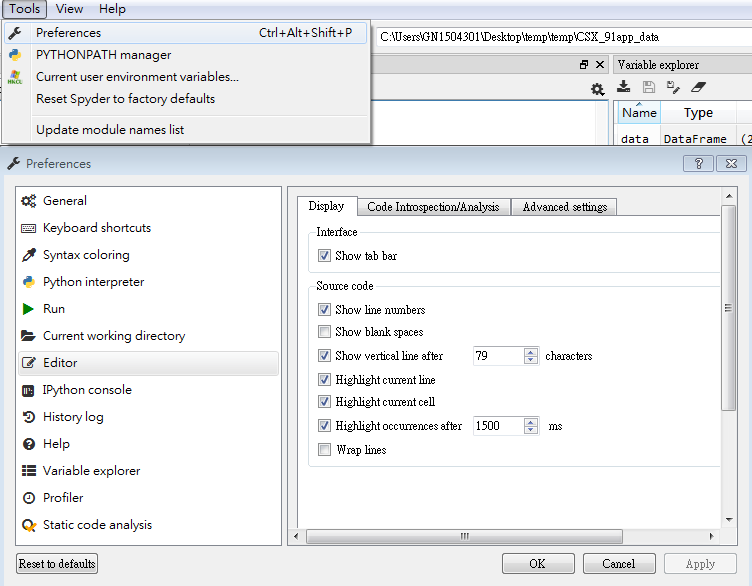Select Python interpreter in the preferences list
The image size is (752, 586).
(93, 282)
